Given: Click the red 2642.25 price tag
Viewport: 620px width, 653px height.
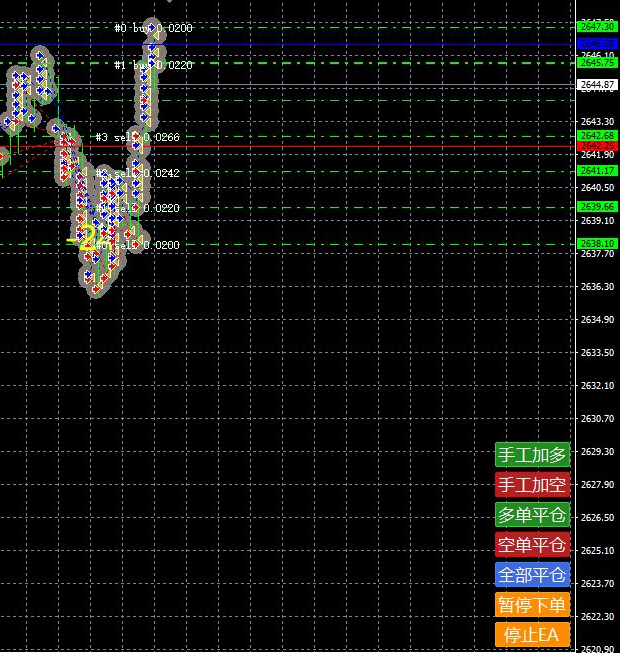Looking at the screenshot, I should (597, 146).
